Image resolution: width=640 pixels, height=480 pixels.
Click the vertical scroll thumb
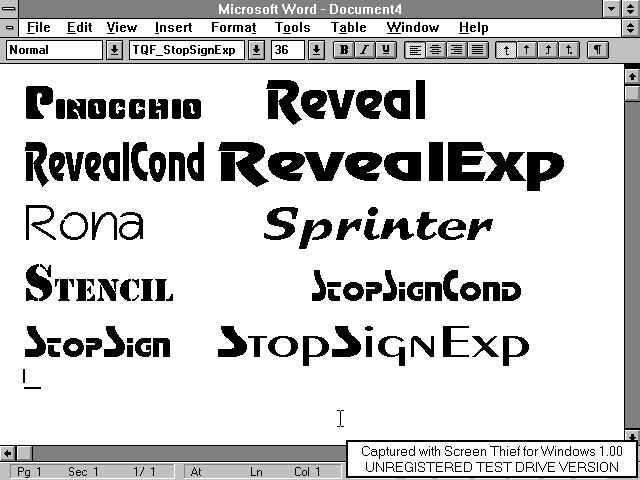click(x=632, y=92)
